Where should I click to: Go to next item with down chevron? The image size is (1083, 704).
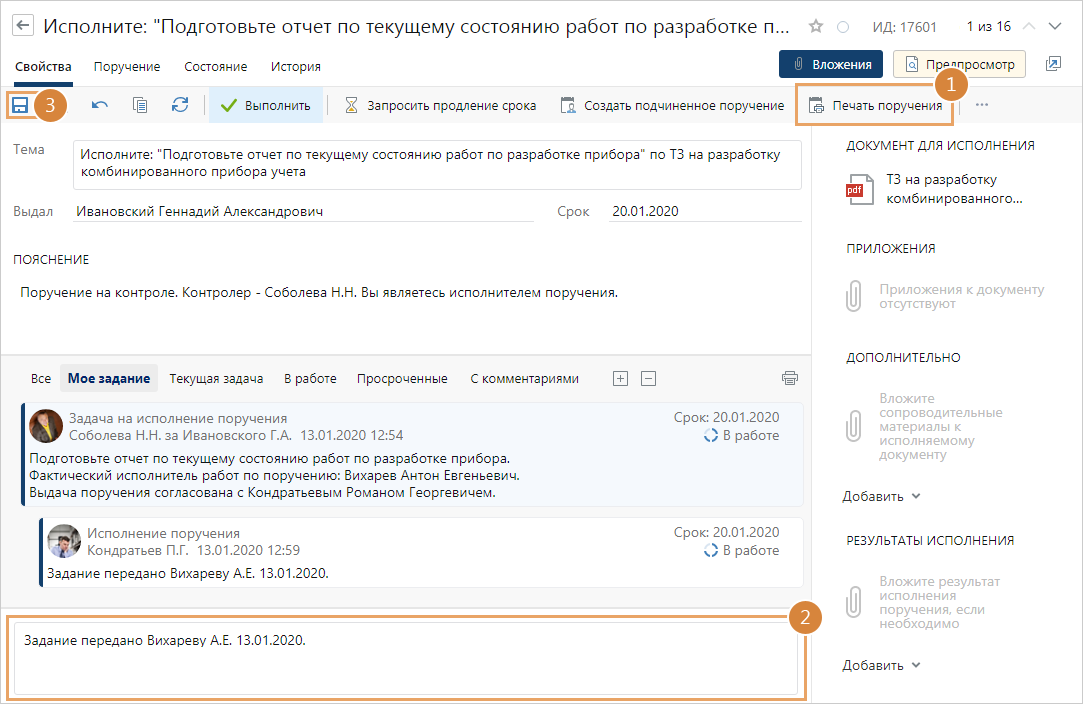(x=1054, y=26)
